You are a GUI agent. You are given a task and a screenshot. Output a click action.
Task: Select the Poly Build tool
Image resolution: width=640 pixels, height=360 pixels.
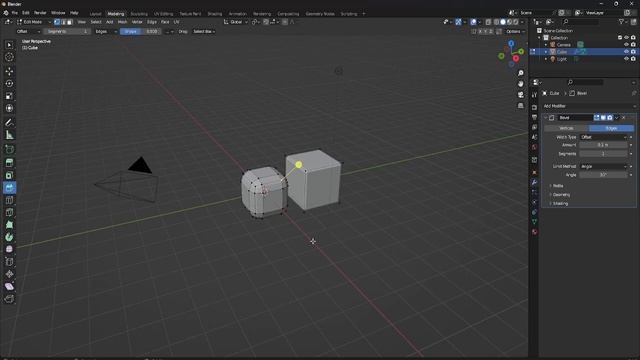click(x=9, y=224)
